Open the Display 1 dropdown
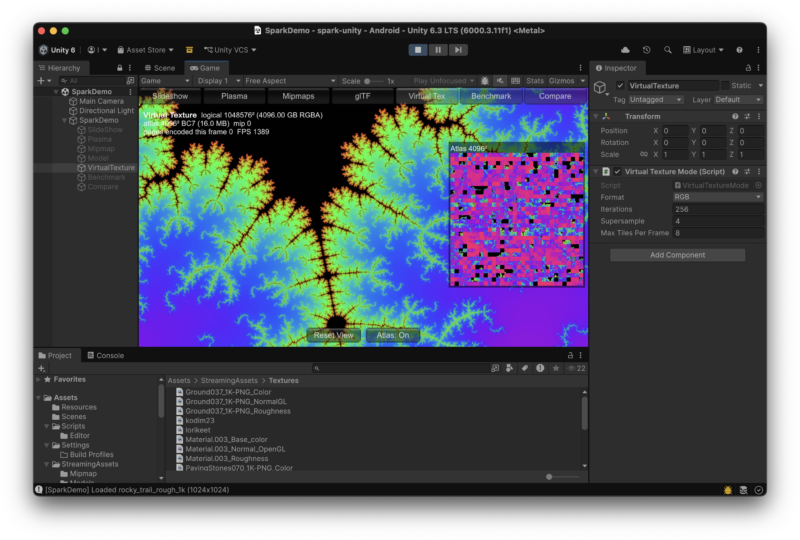Screen dimensions: 800x540 218,81
